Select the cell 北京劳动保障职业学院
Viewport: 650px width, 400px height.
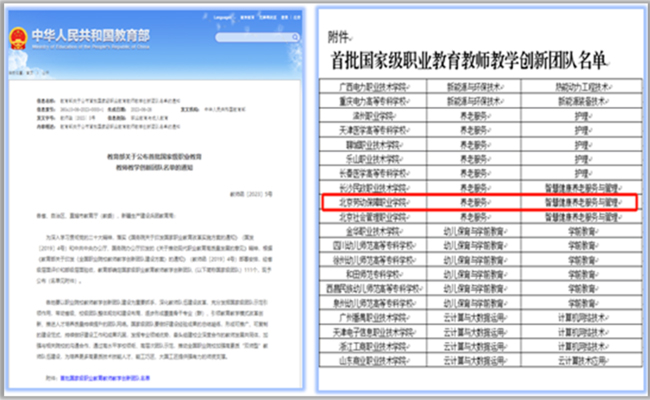pyautogui.click(x=373, y=202)
